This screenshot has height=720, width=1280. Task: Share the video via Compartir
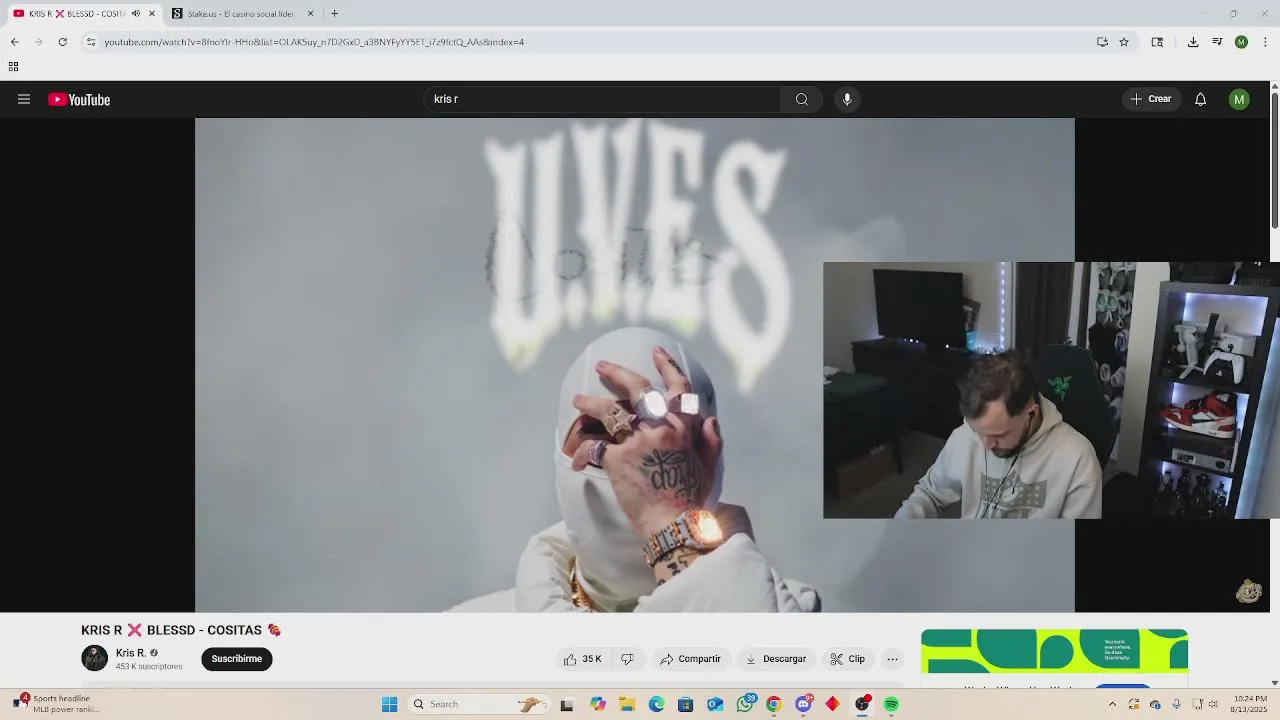click(690, 659)
